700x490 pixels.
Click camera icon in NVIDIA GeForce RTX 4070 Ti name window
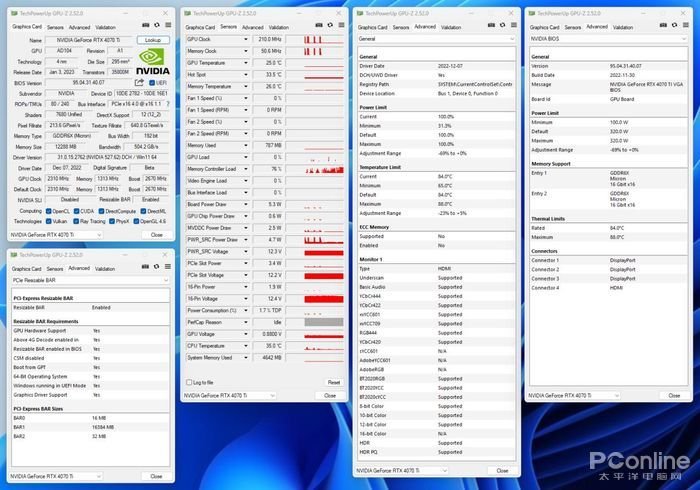tap(146, 25)
